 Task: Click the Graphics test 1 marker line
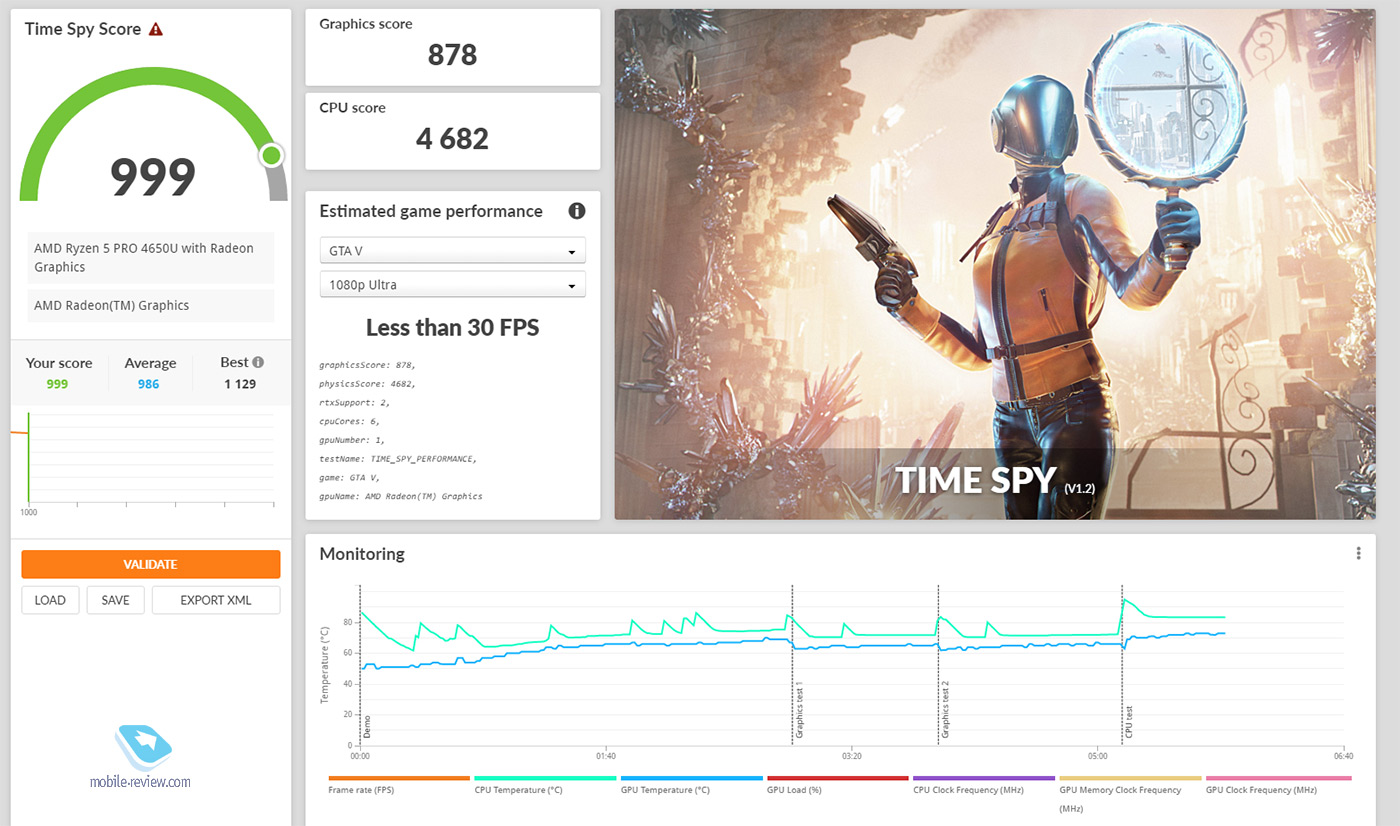792,665
